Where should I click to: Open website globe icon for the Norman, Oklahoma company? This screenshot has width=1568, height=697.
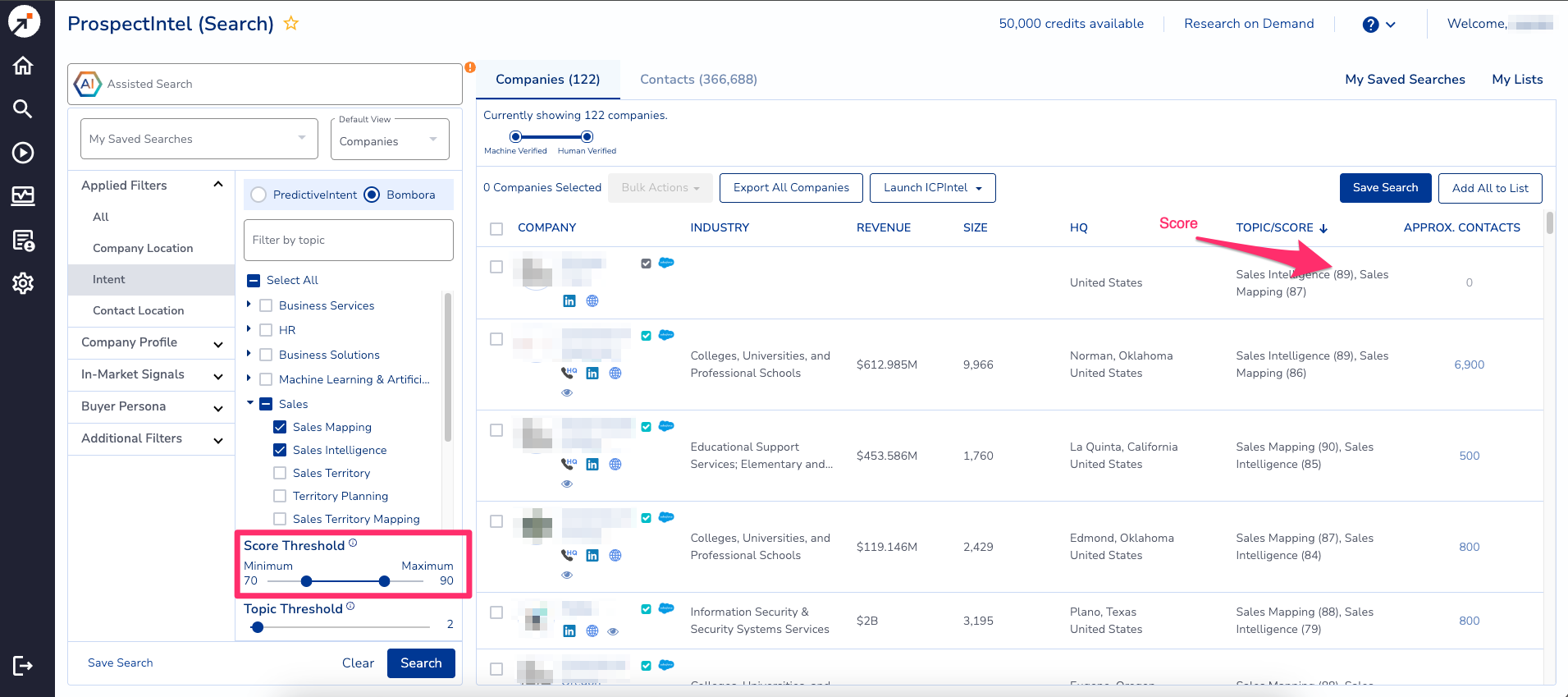pos(615,373)
